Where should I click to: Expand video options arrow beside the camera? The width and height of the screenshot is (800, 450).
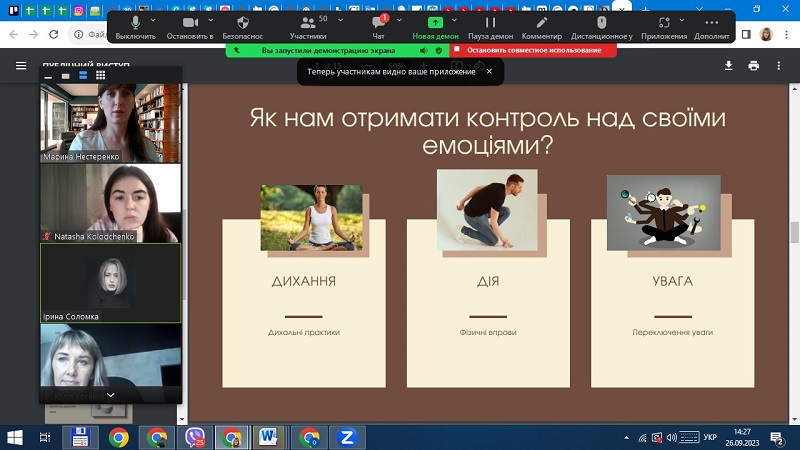(x=210, y=20)
